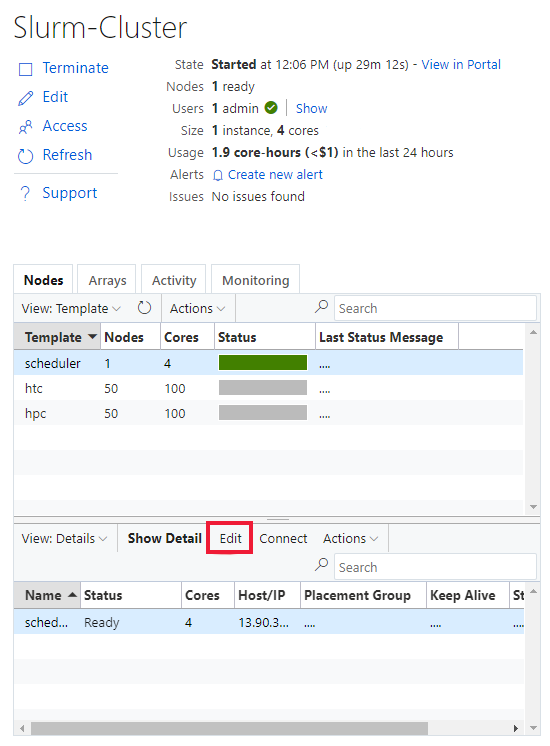
Task: Click horizontal scrollbar right arrow
Action: pyautogui.click(x=516, y=728)
